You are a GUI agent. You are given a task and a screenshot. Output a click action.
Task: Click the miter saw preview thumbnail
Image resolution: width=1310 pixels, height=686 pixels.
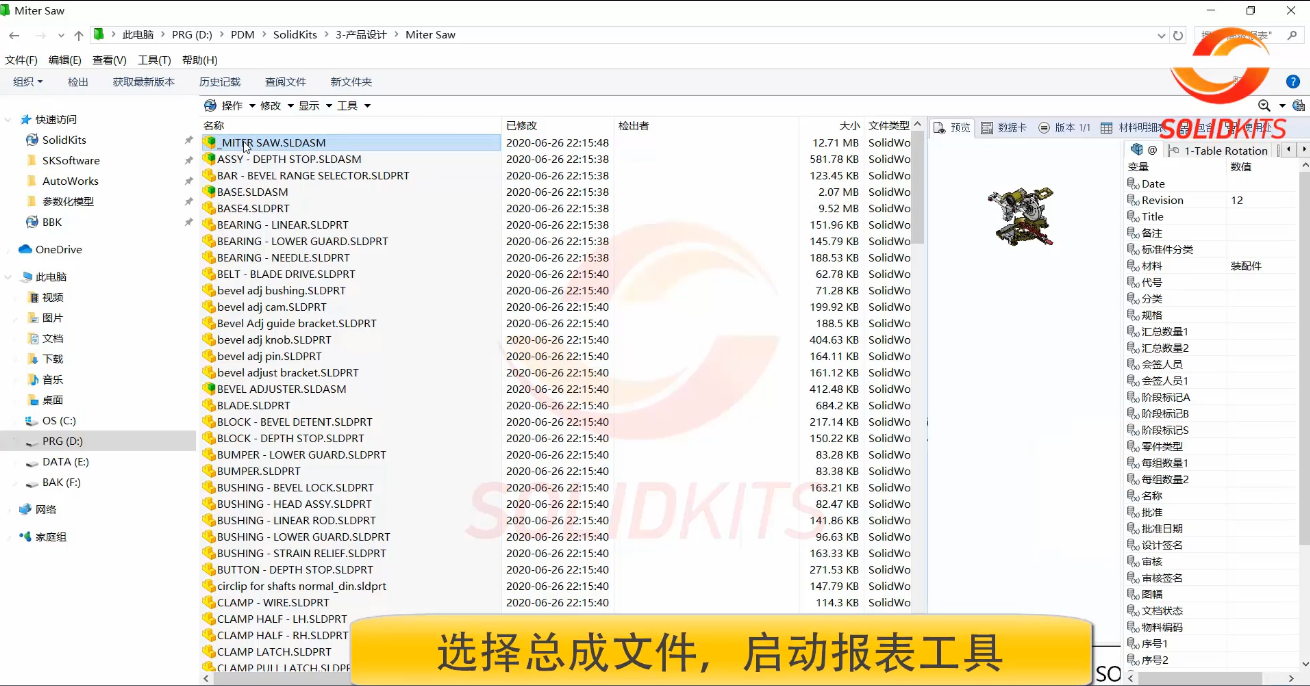point(1019,216)
